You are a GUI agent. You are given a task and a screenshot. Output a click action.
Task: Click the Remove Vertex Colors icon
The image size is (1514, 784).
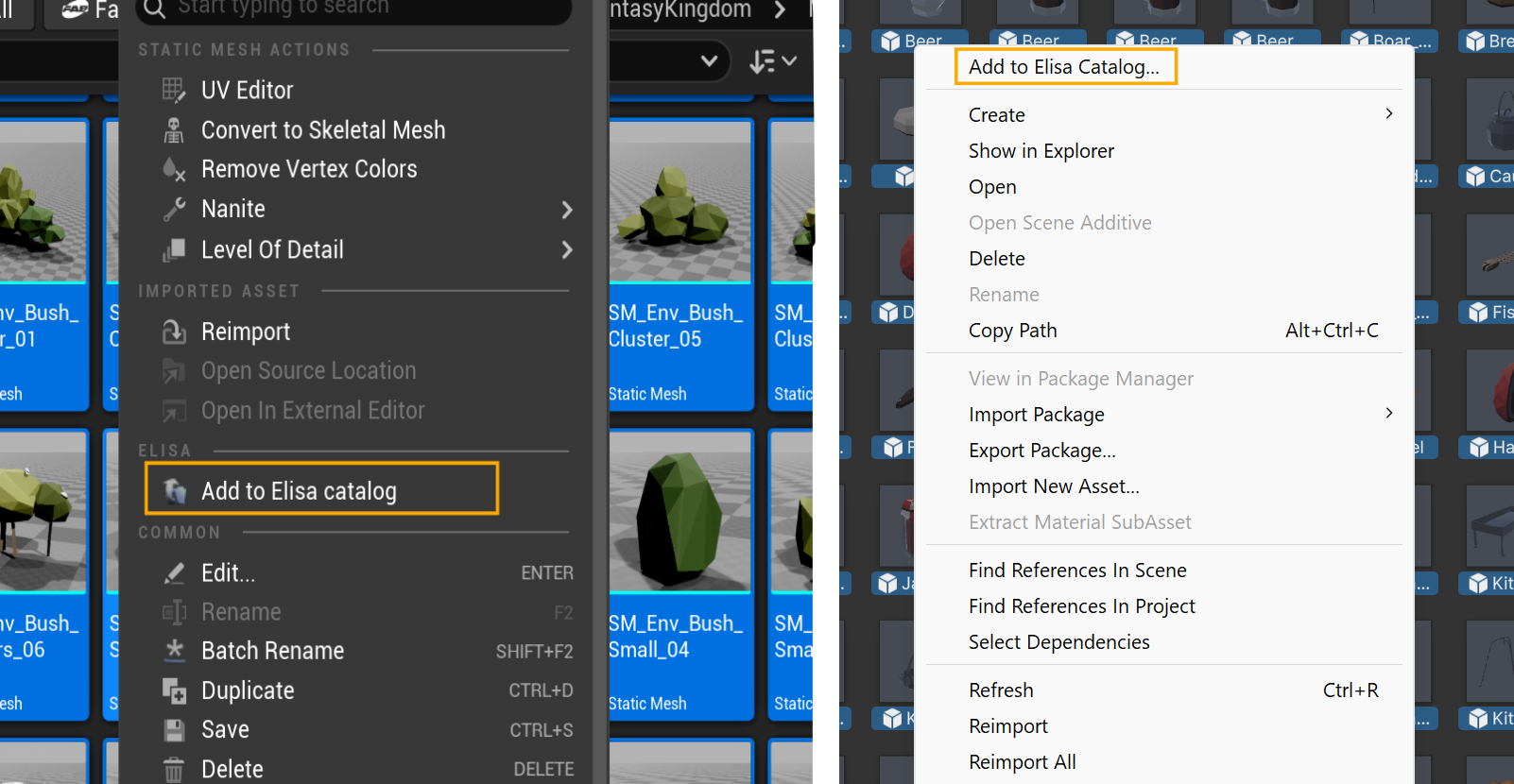click(x=174, y=169)
